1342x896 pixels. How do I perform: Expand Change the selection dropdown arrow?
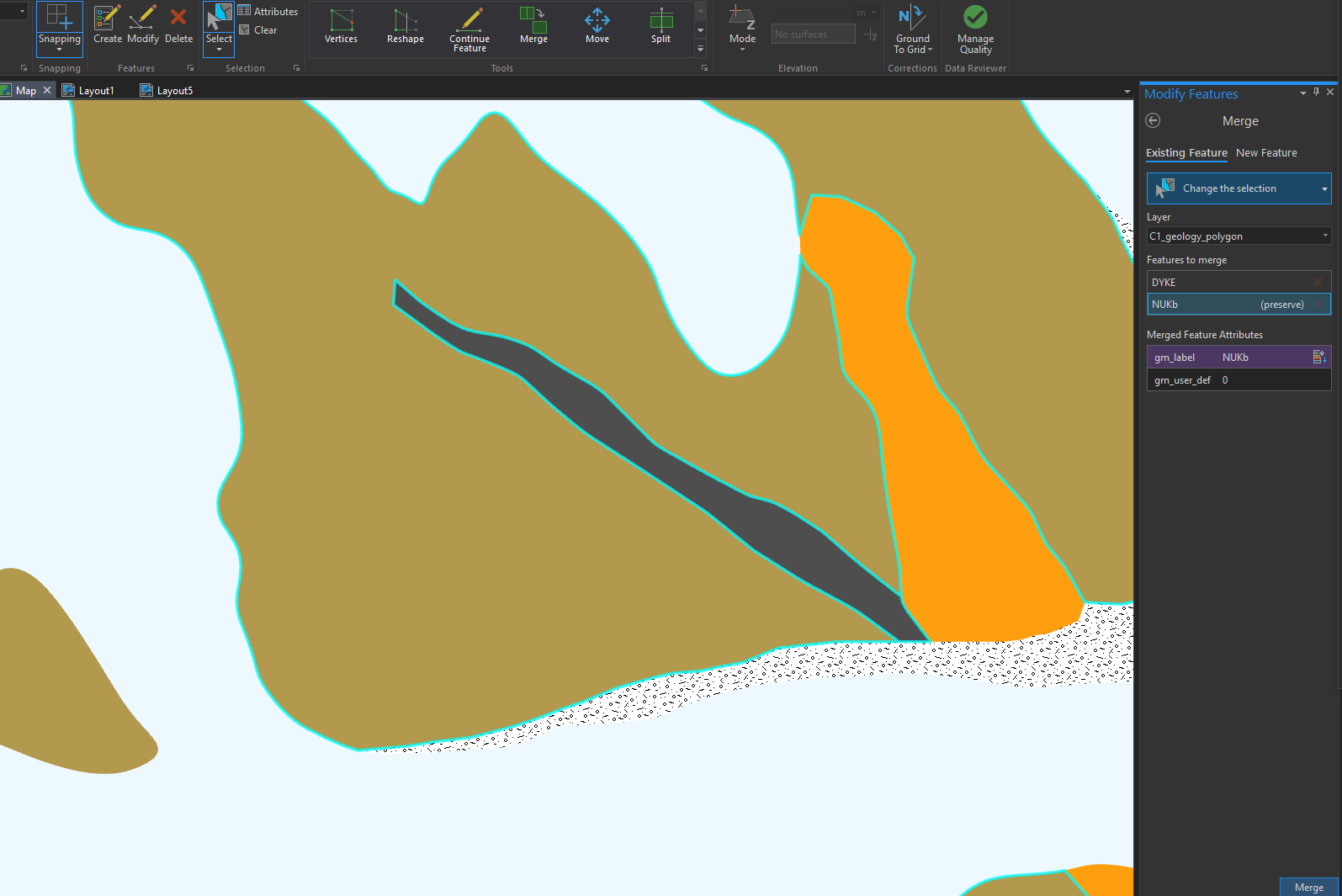[1324, 188]
